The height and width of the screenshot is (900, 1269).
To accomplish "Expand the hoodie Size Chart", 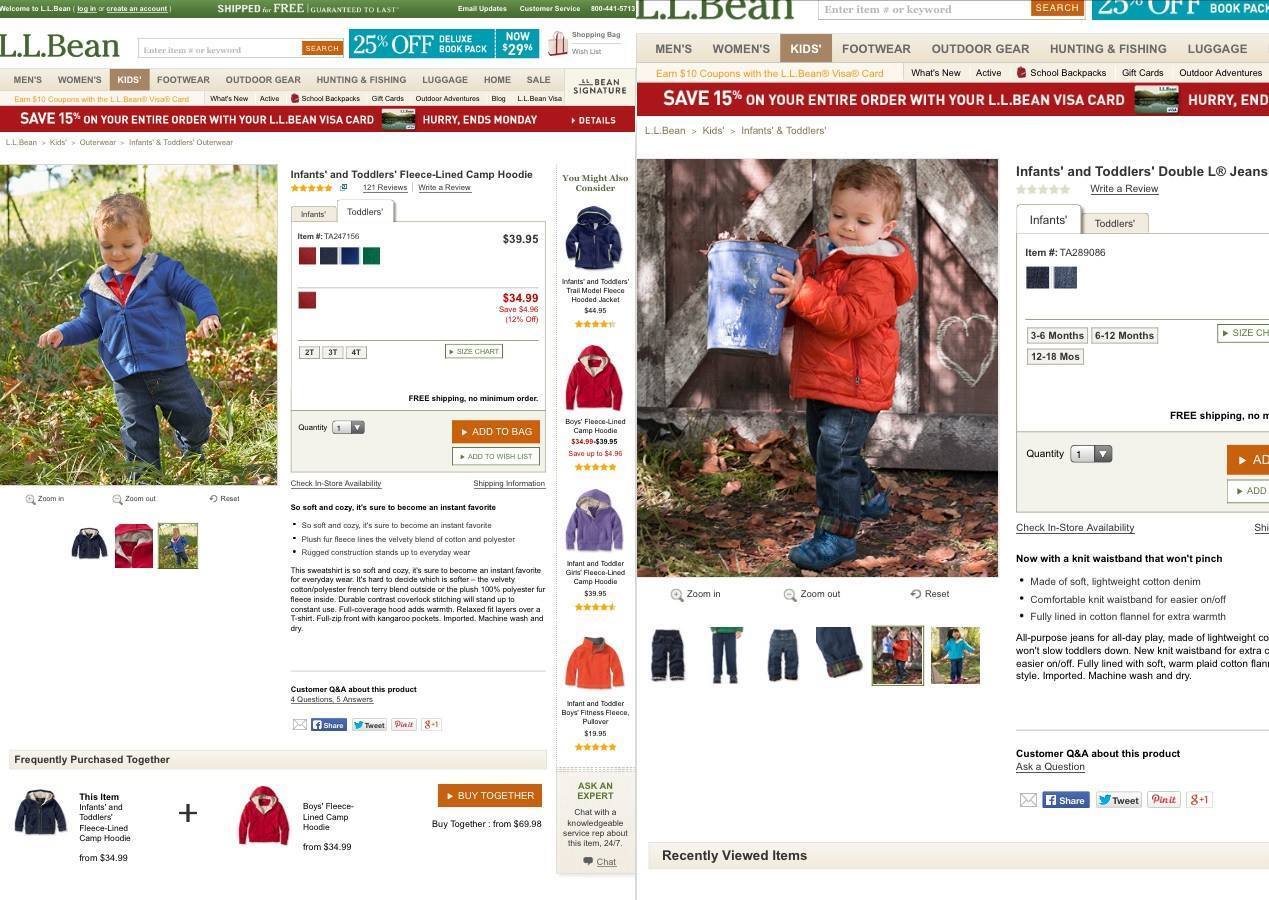I will 474,351.
